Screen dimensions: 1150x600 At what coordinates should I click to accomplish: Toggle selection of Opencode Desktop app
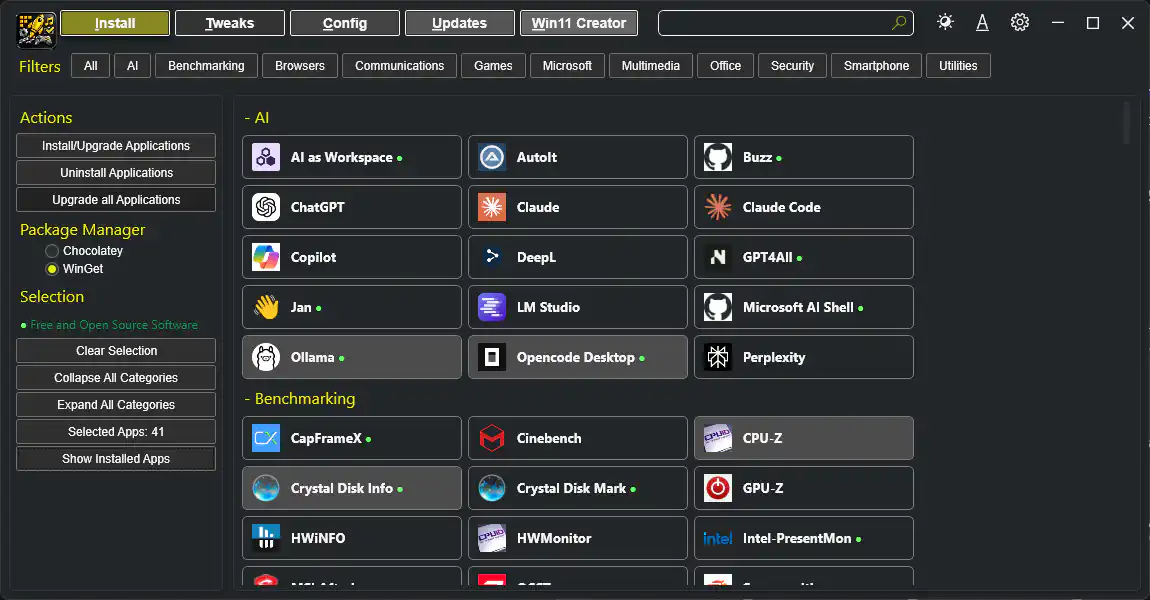click(578, 357)
